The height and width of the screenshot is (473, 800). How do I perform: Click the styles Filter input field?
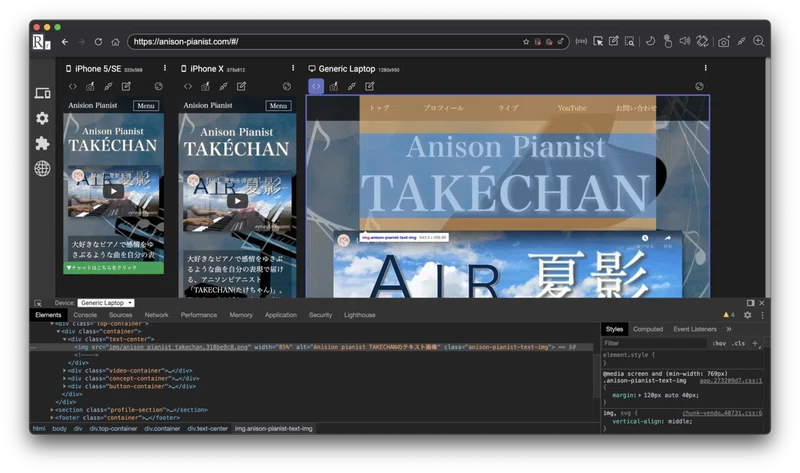pyautogui.click(x=654, y=343)
